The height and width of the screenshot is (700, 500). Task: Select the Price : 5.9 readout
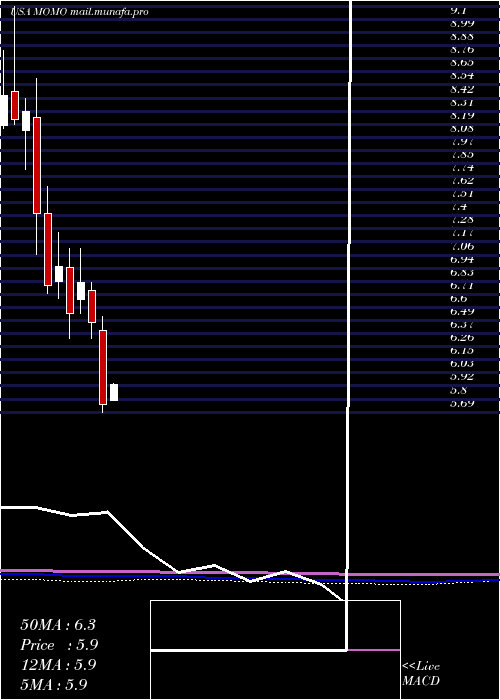(x=59, y=645)
